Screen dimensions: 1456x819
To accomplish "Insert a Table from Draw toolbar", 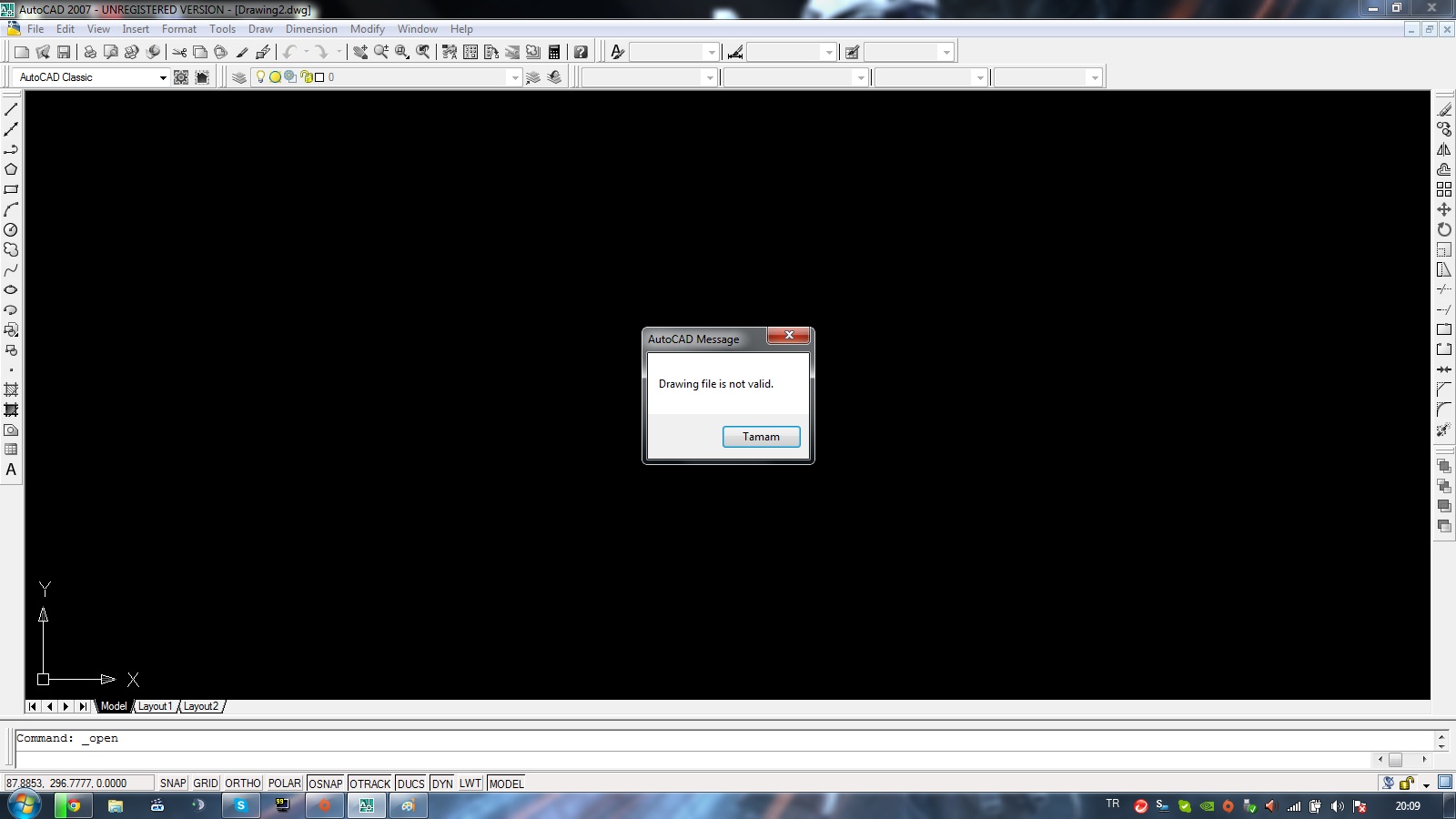I will click(11, 450).
